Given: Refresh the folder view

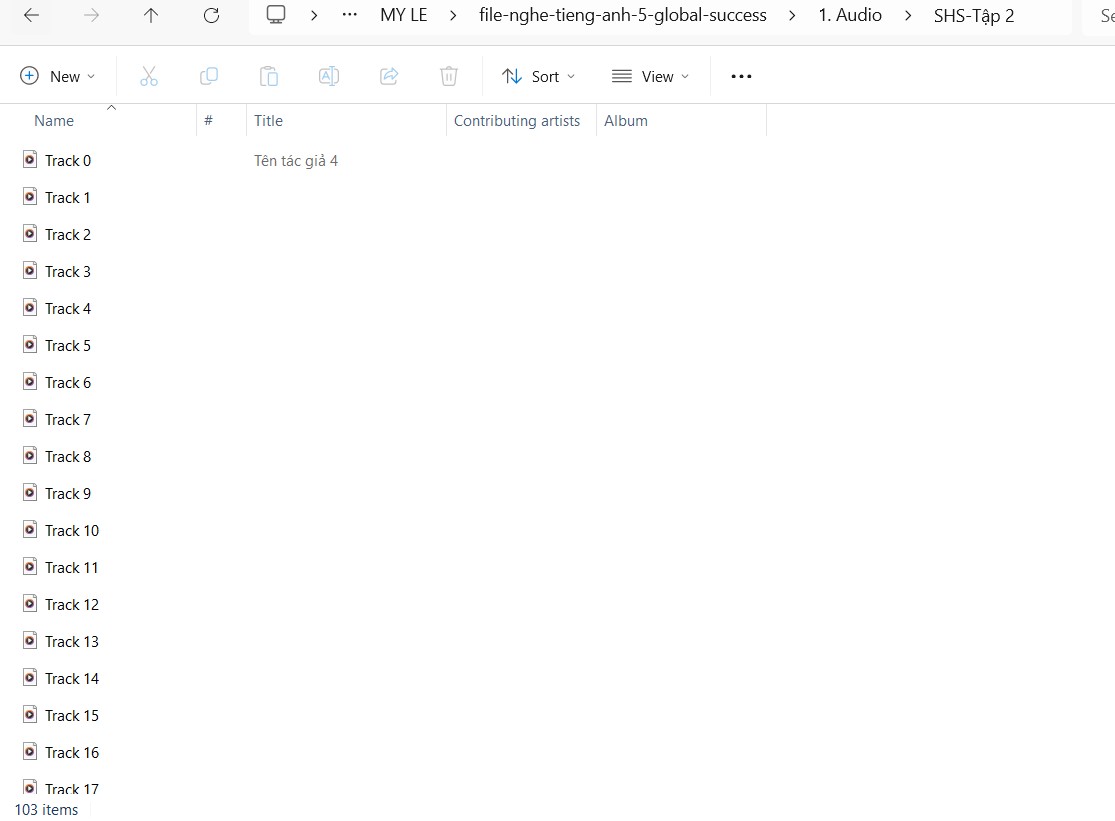Looking at the screenshot, I should coord(210,15).
